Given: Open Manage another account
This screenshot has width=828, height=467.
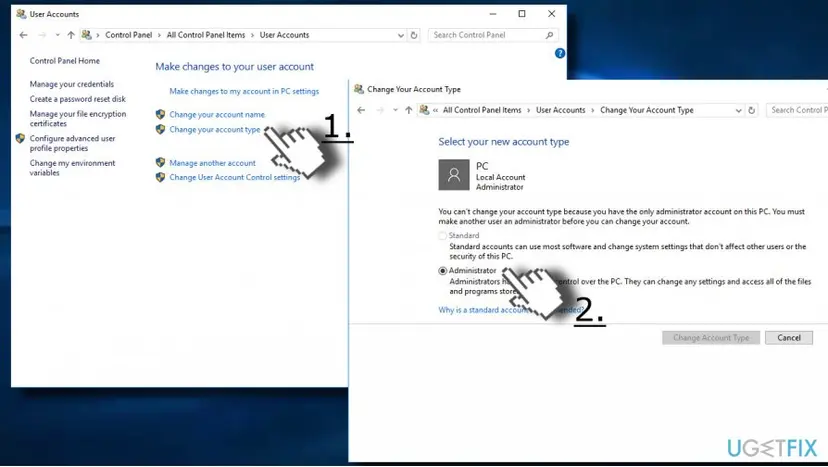Looking at the screenshot, I should pyautogui.click(x=212, y=163).
